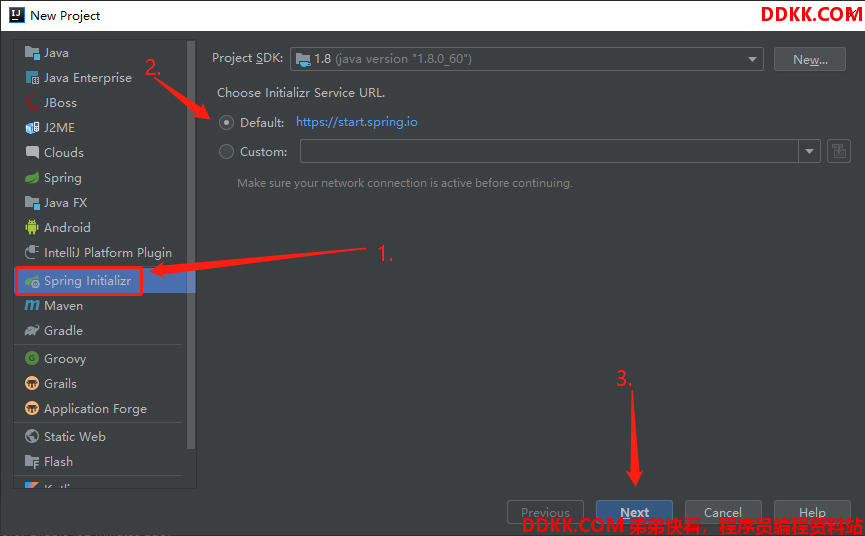Click the Gradle elephant icon

32,330
